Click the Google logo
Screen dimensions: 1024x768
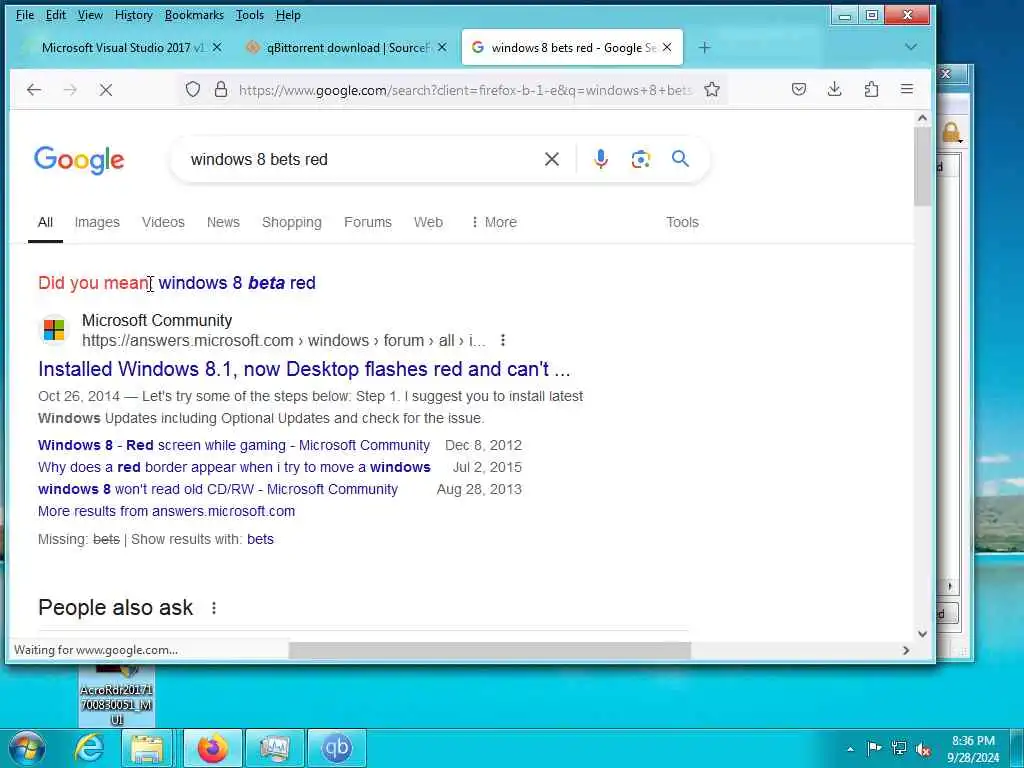(x=79, y=160)
